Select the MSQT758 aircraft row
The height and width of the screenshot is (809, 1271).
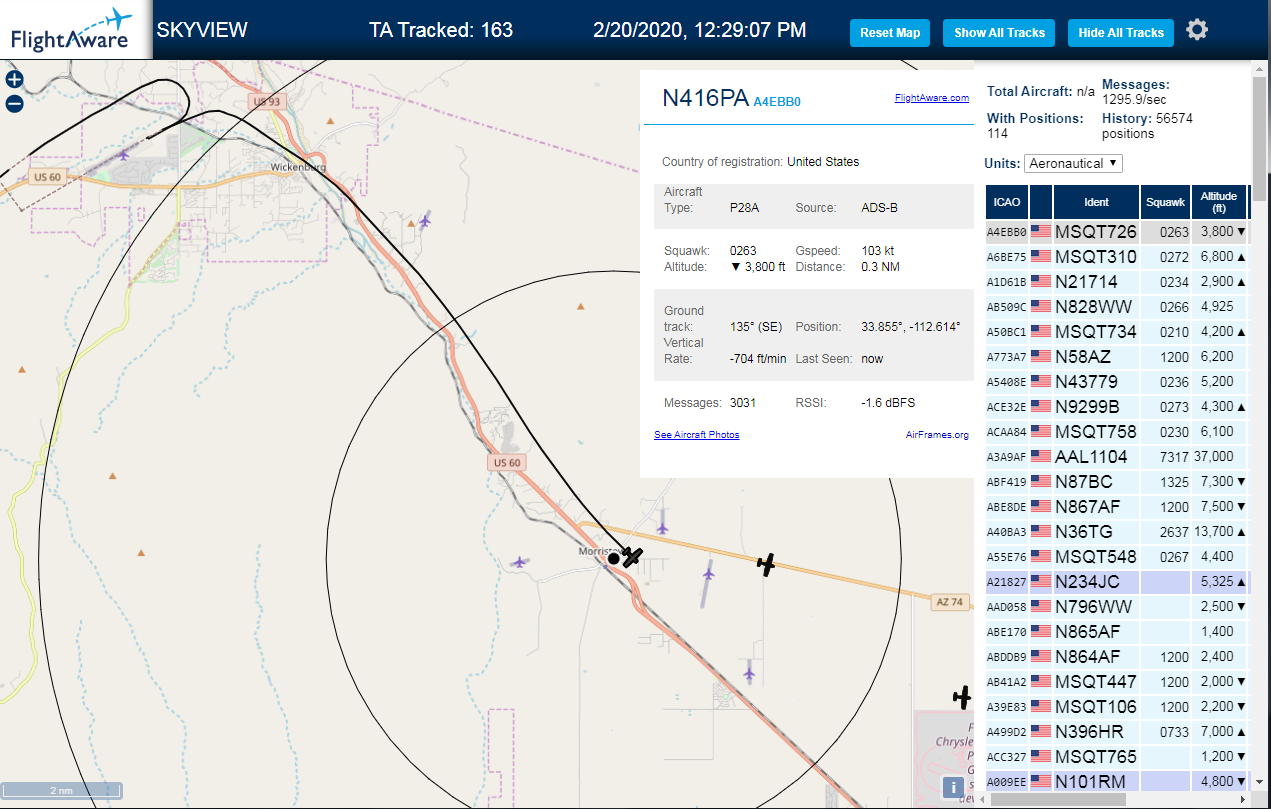click(1116, 432)
